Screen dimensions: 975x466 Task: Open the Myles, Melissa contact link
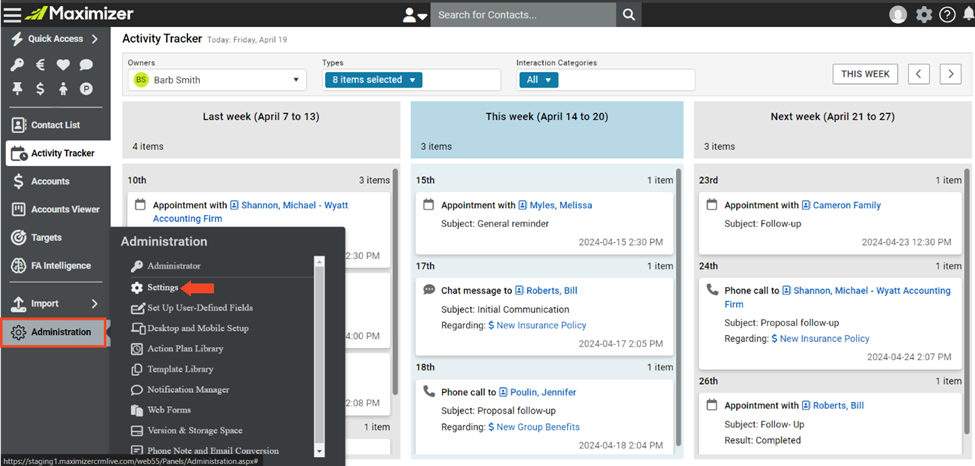point(555,205)
